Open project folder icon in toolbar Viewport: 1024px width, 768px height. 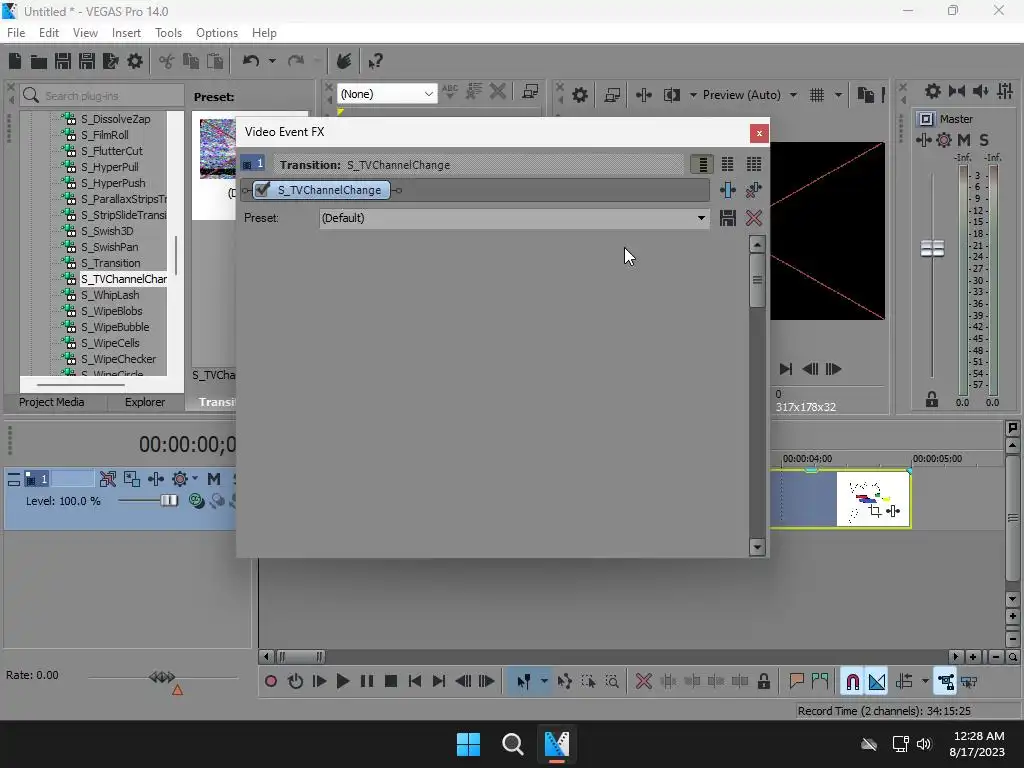coord(39,61)
